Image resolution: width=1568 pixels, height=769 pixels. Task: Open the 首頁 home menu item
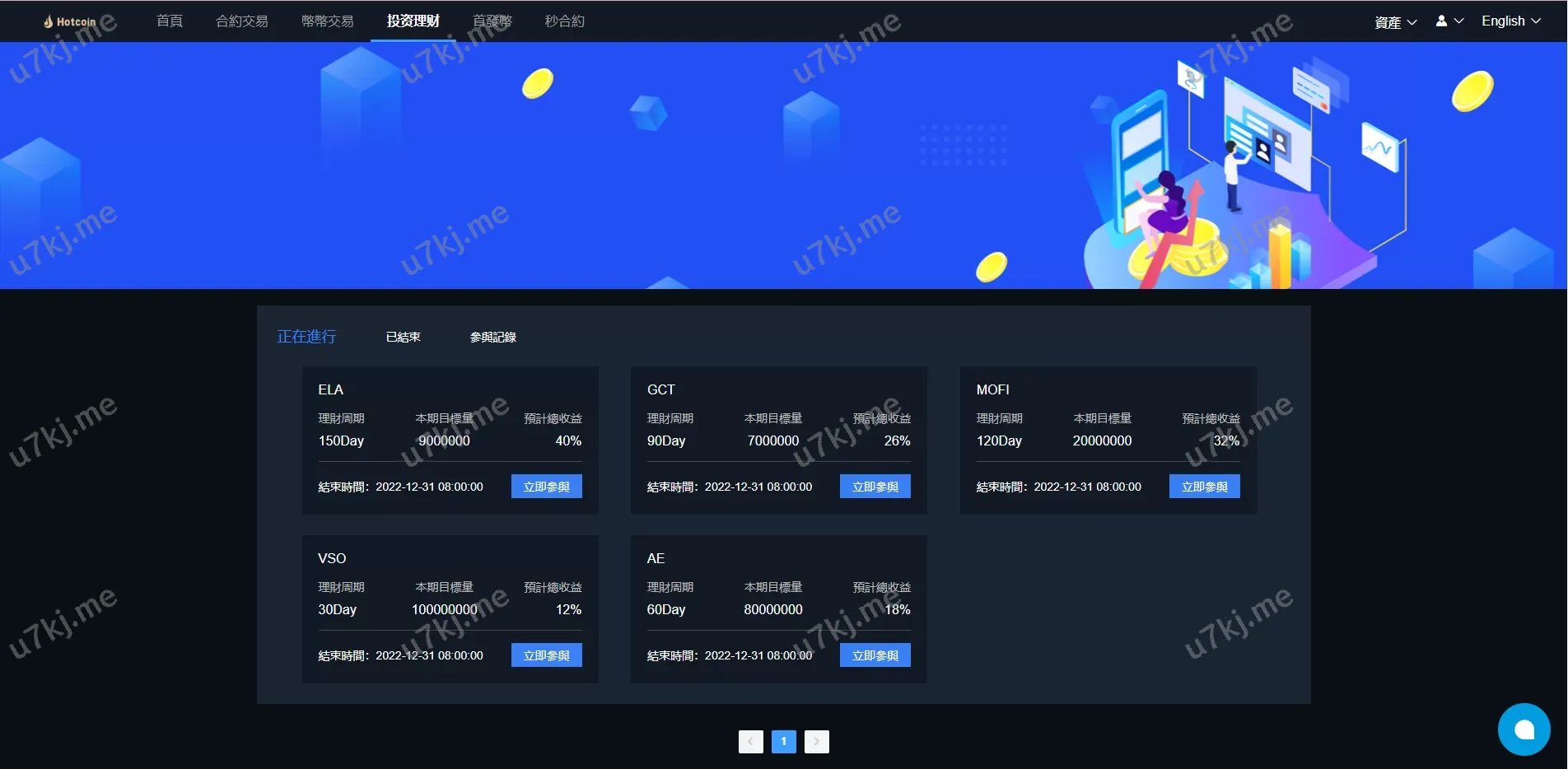pyautogui.click(x=170, y=21)
